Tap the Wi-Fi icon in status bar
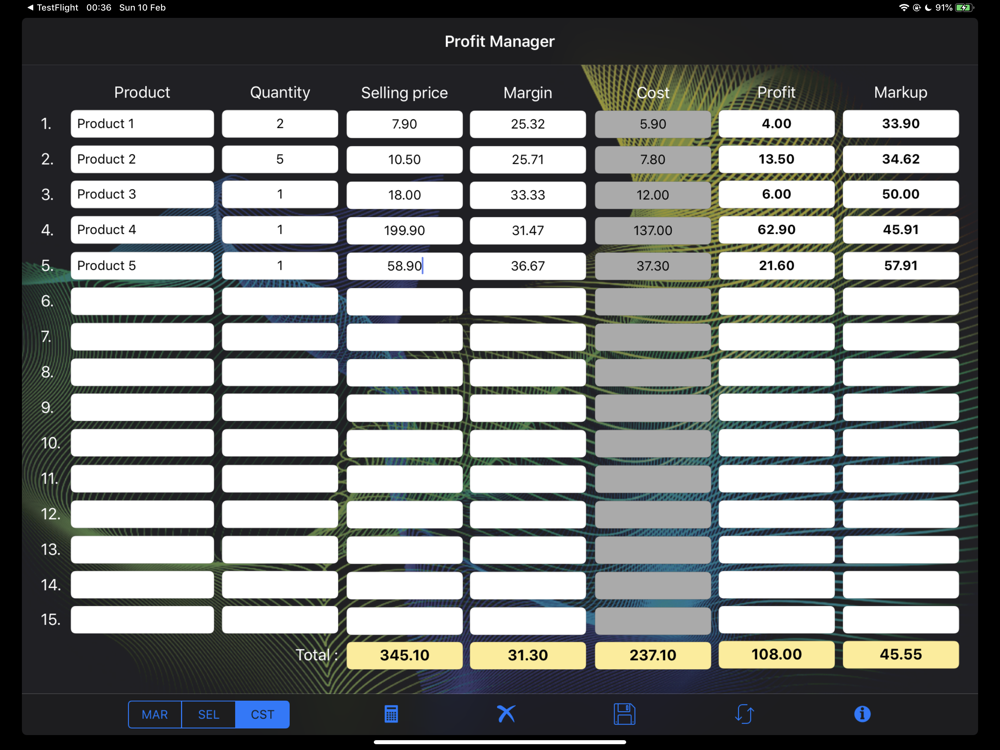1000x750 pixels. pos(904,8)
